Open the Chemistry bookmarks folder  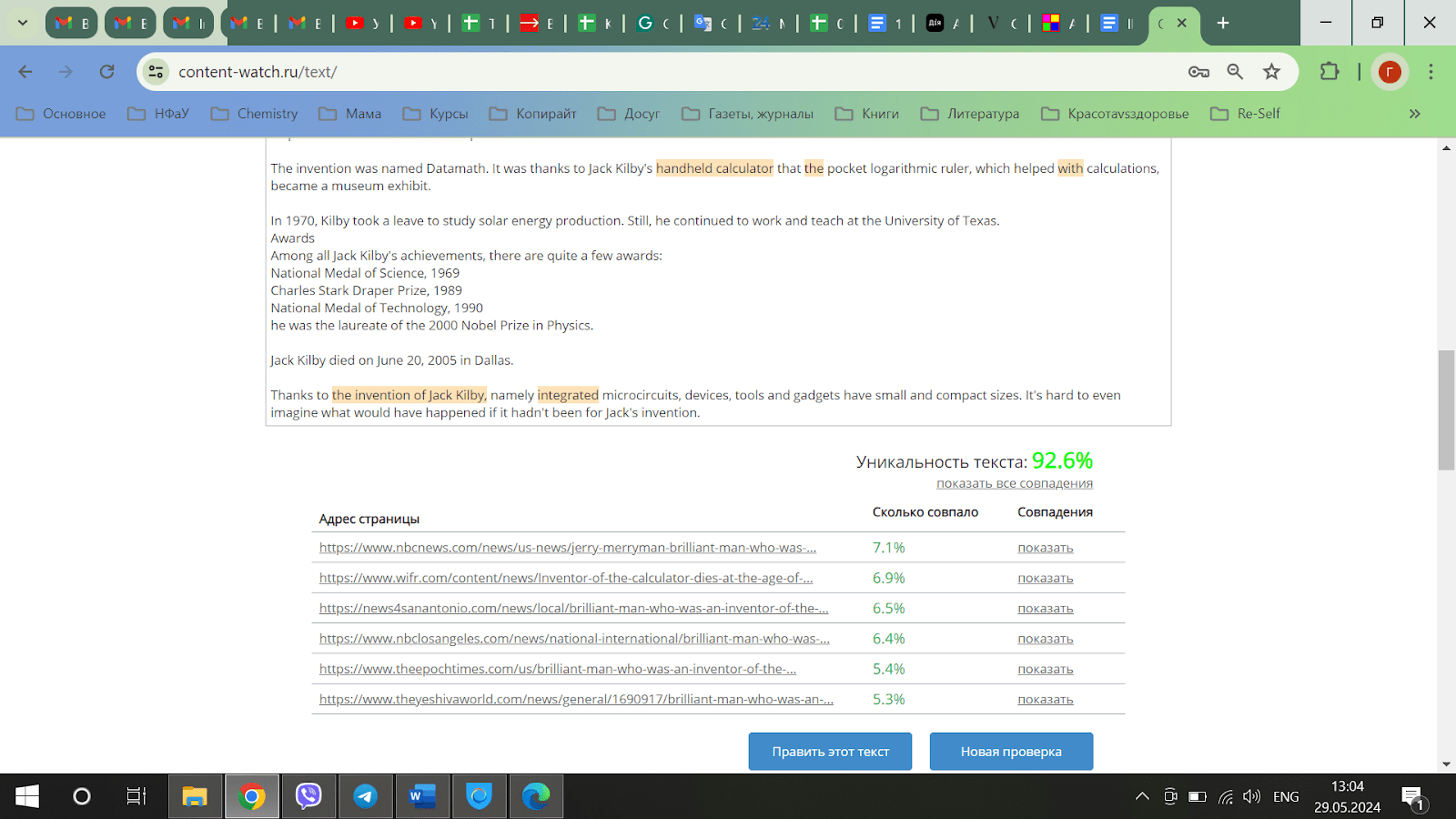pos(255,114)
